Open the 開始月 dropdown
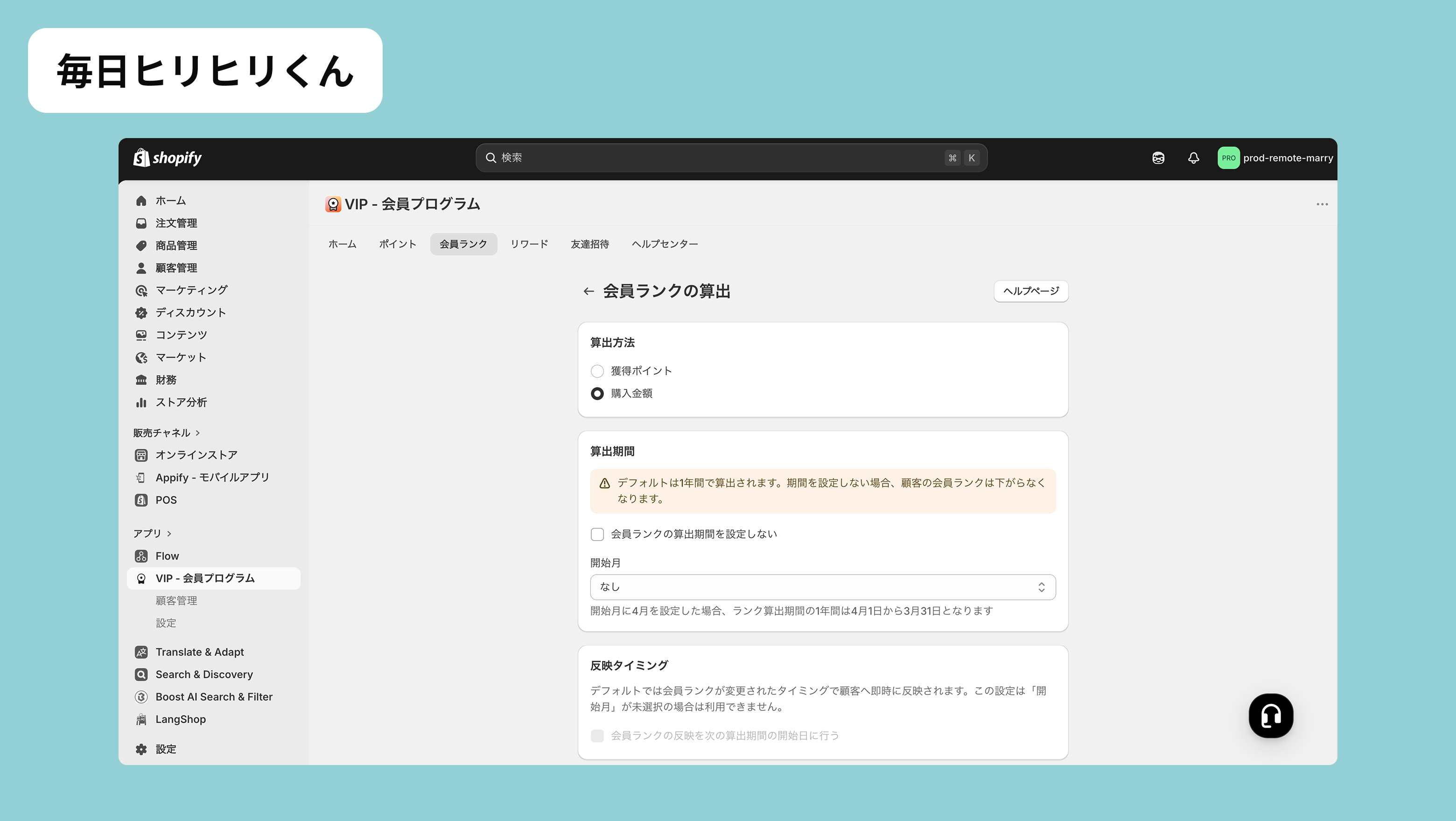Screen dimensions: 1456x821 [x=822, y=587]
